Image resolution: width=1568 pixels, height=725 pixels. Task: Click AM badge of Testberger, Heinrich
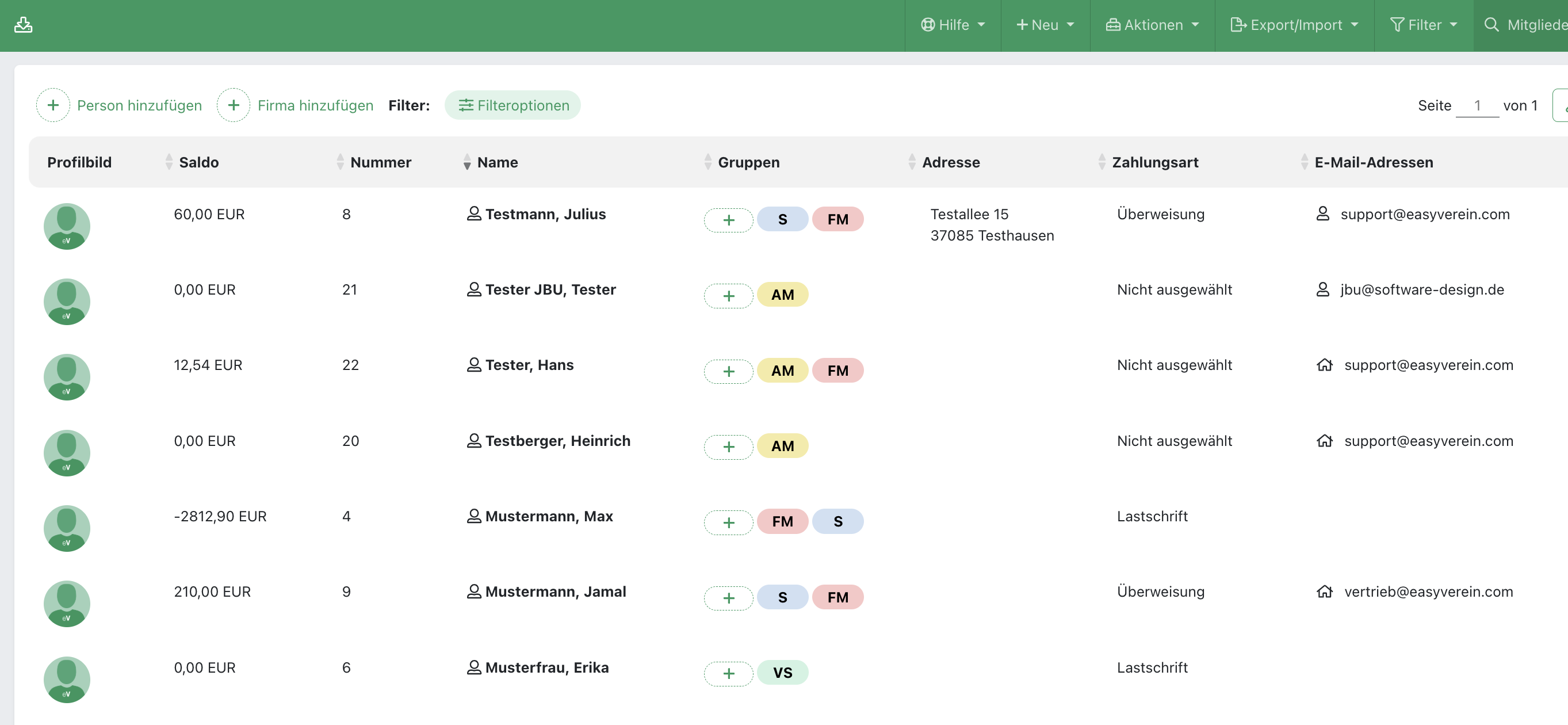(783, 445)
